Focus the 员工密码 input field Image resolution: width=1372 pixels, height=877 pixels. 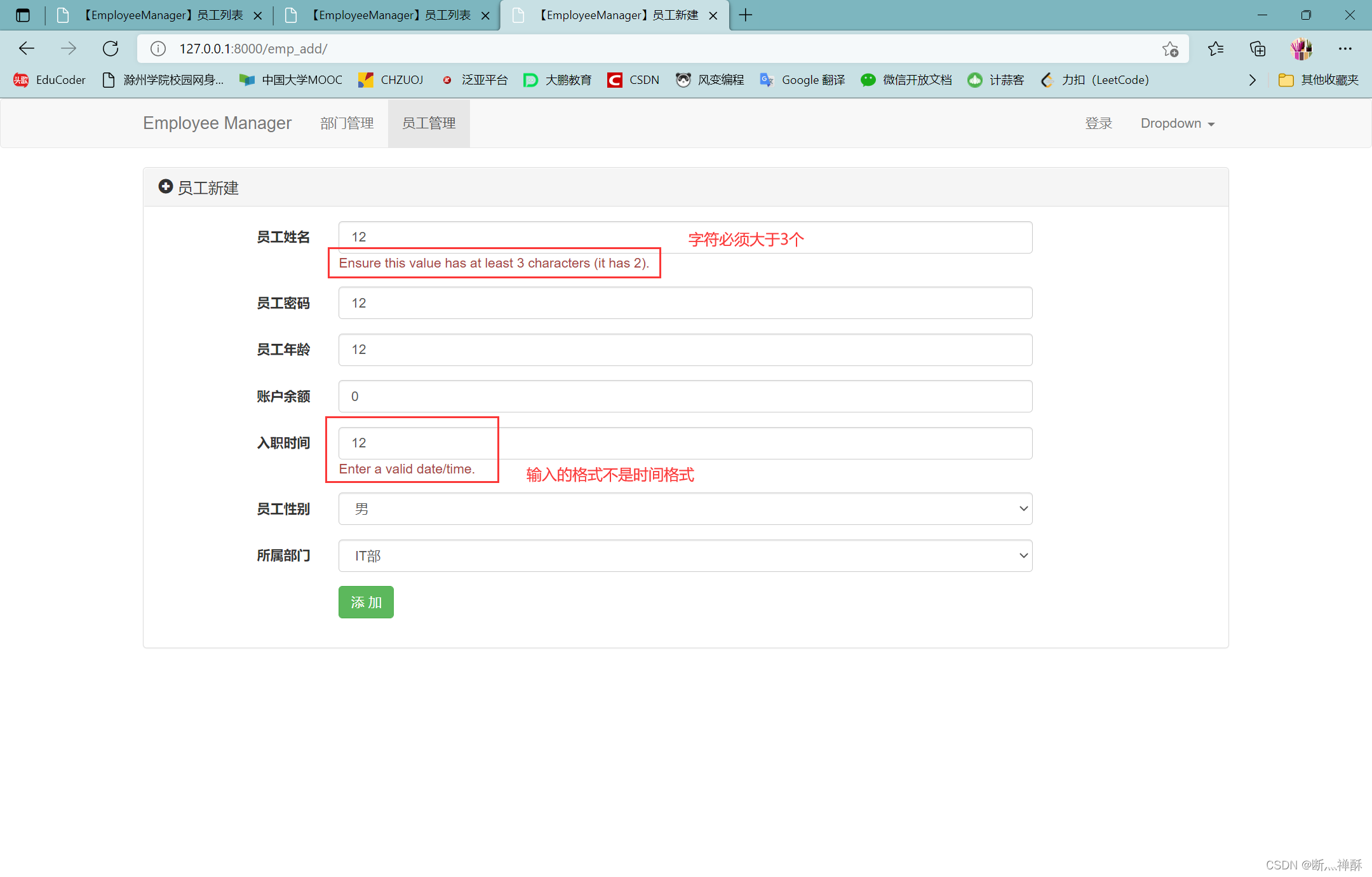click(685, 303)
